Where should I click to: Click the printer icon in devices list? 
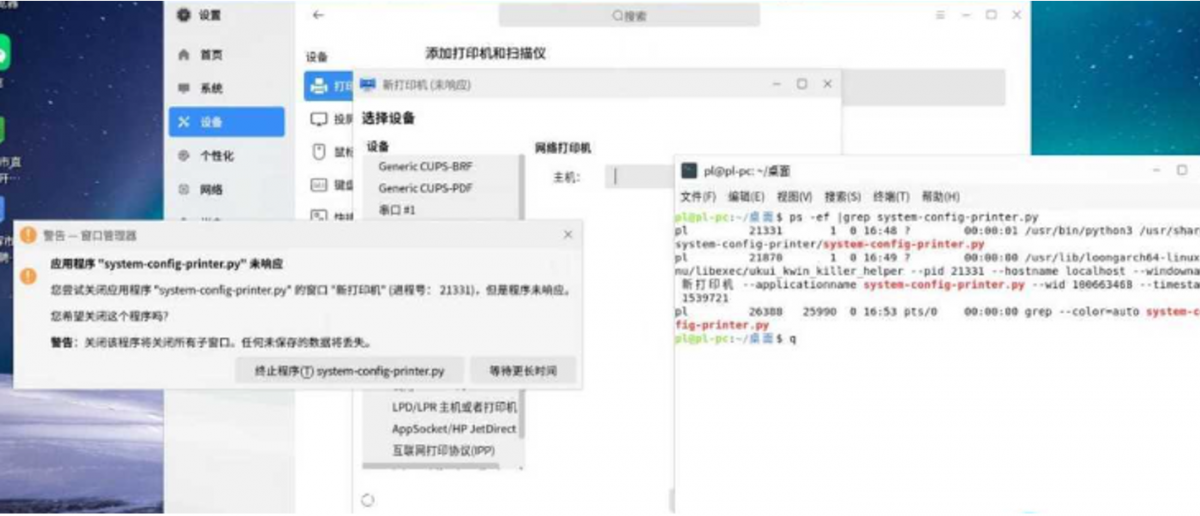click(319, 87)
